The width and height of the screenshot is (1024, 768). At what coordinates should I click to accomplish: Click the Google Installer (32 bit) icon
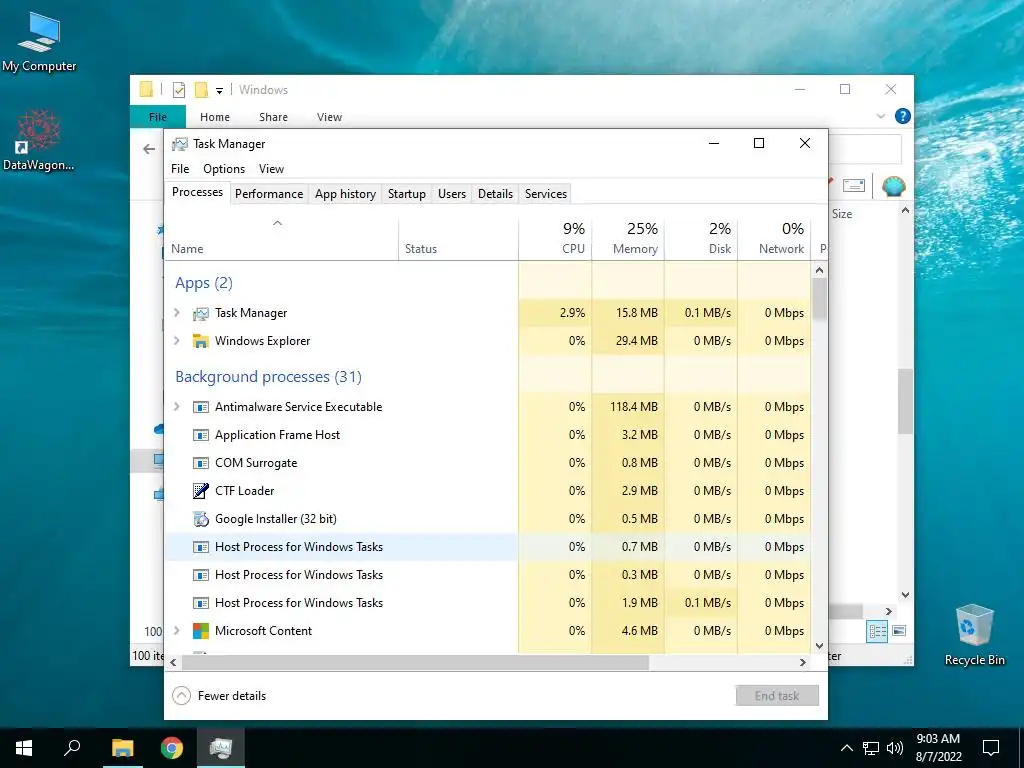point(200,519)
